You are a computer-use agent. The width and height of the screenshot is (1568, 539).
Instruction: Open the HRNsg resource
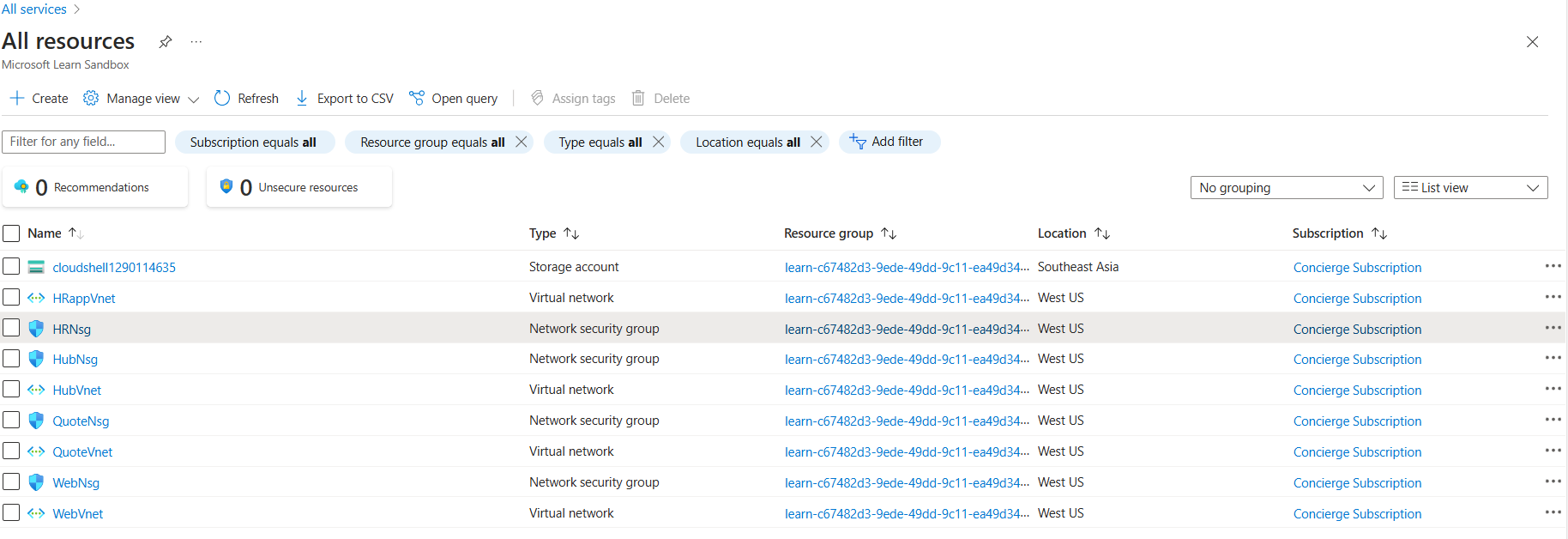(71, 330)
